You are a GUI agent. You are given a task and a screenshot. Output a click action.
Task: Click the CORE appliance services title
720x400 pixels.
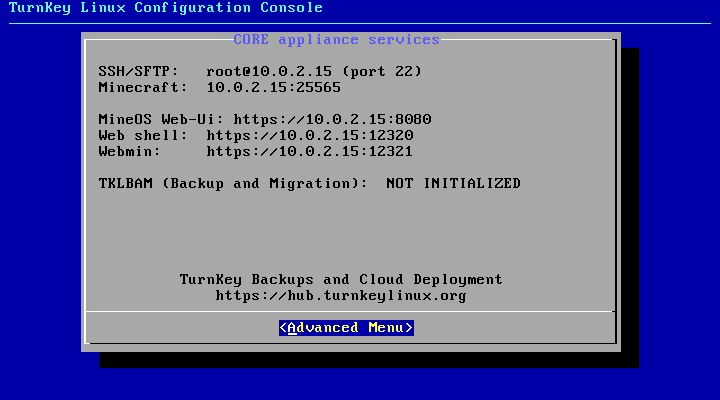click(337, 39)
